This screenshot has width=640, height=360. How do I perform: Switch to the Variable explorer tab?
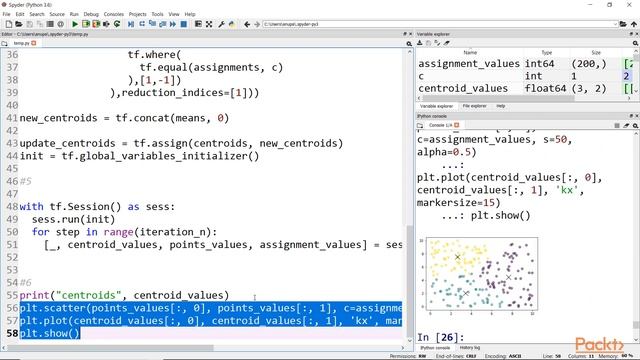pyautogui.click(x=436, y=106)
